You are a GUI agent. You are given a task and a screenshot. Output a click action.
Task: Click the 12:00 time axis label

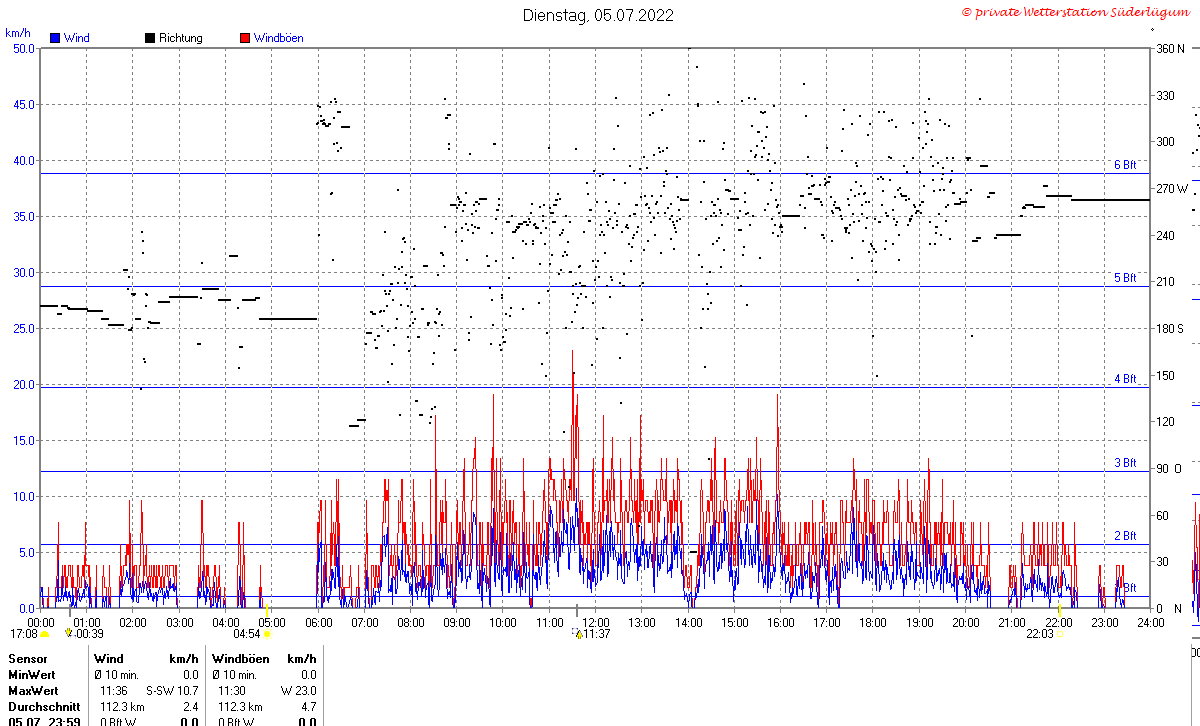[596, 622]
